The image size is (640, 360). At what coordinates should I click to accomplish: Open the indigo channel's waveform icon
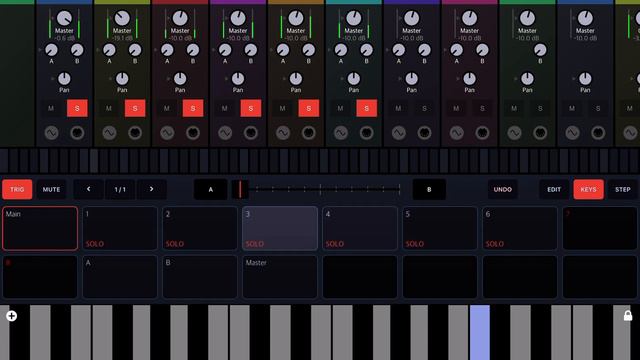click(399, 133)
